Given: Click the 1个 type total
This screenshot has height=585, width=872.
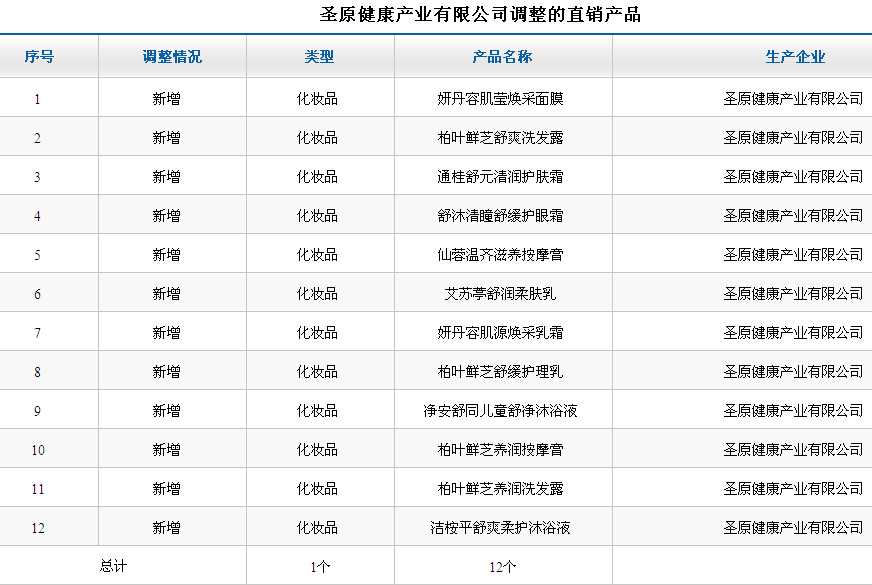Looking at the screenshot, I should [x=320, y=567].
